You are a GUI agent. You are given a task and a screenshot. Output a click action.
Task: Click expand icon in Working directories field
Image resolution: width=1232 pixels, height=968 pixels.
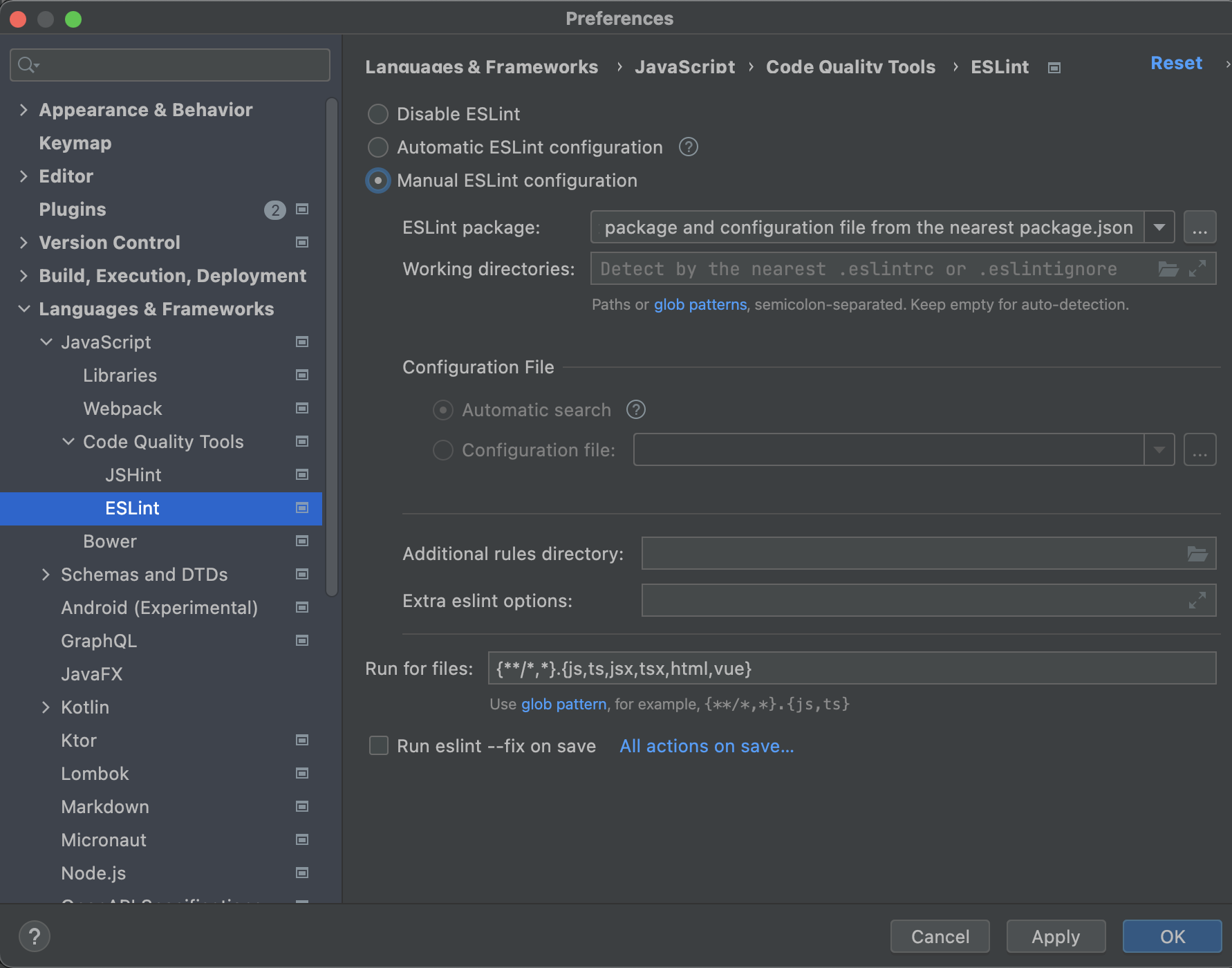[1197, 269]
